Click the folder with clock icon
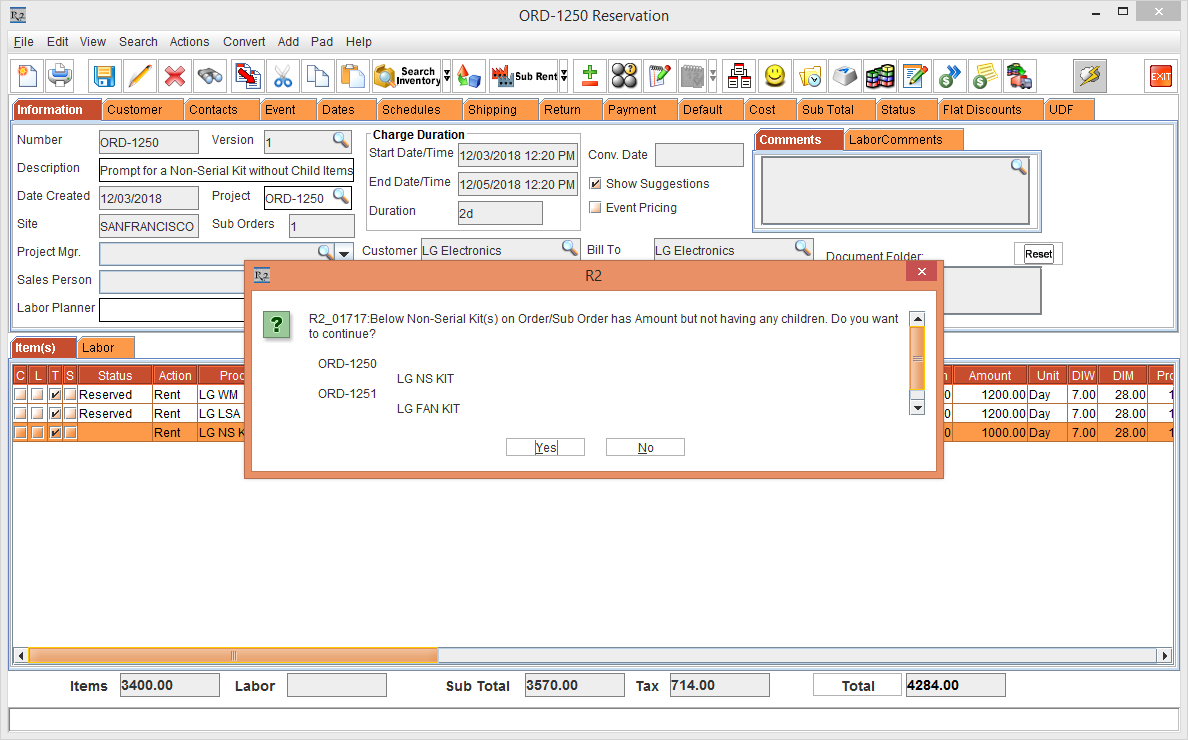 pos(810,76)
